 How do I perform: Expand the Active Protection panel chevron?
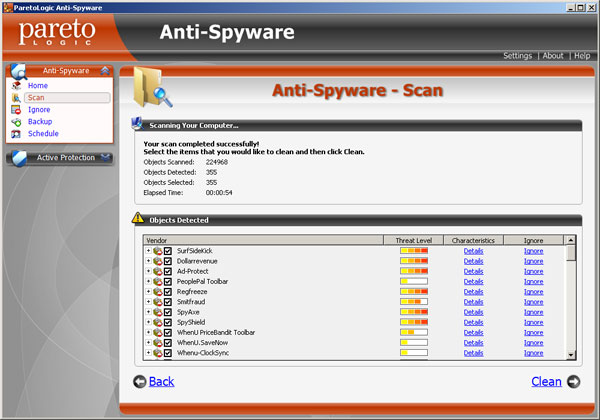105,158
